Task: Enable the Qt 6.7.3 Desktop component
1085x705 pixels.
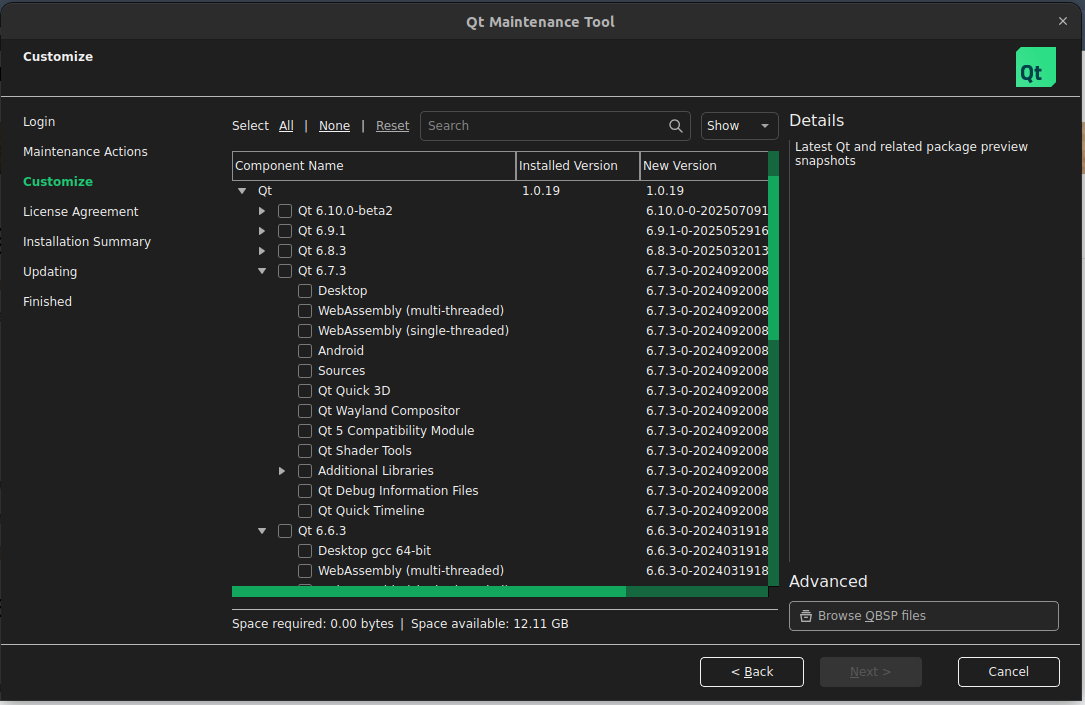Action: click(305, 291)
